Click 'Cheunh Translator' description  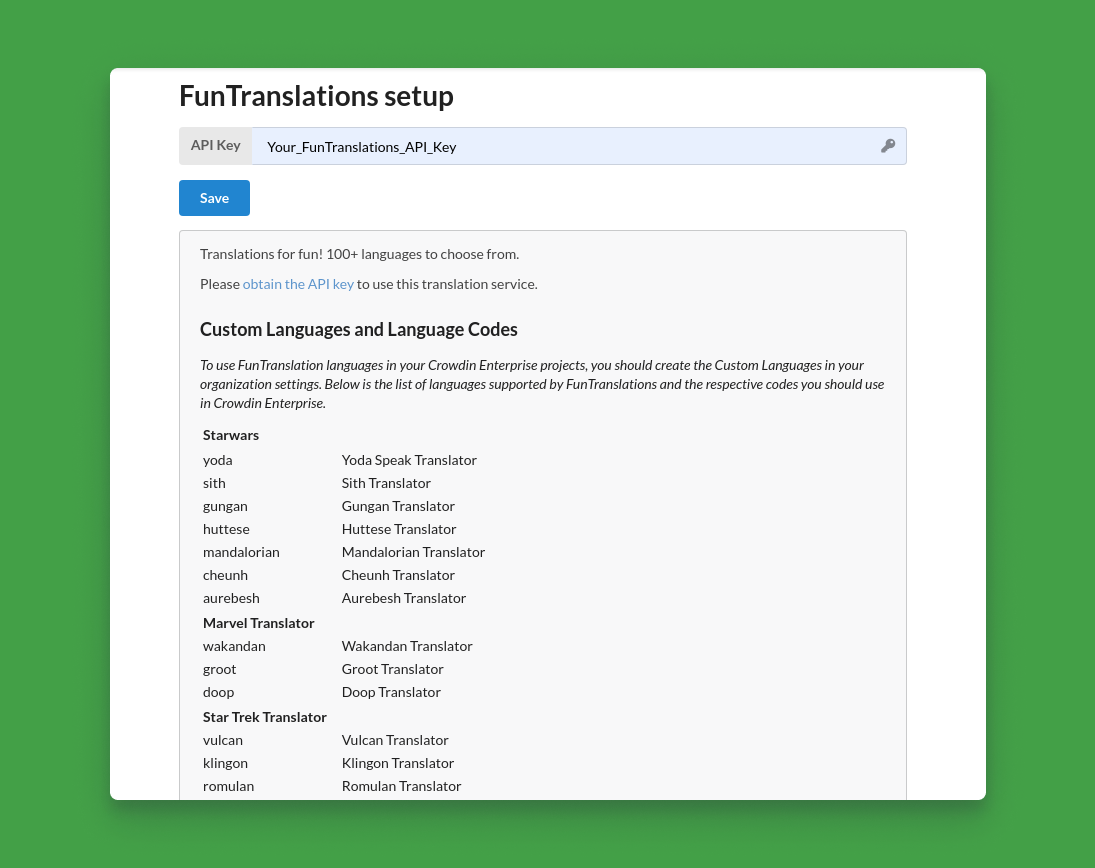click(x=398, y=575)
